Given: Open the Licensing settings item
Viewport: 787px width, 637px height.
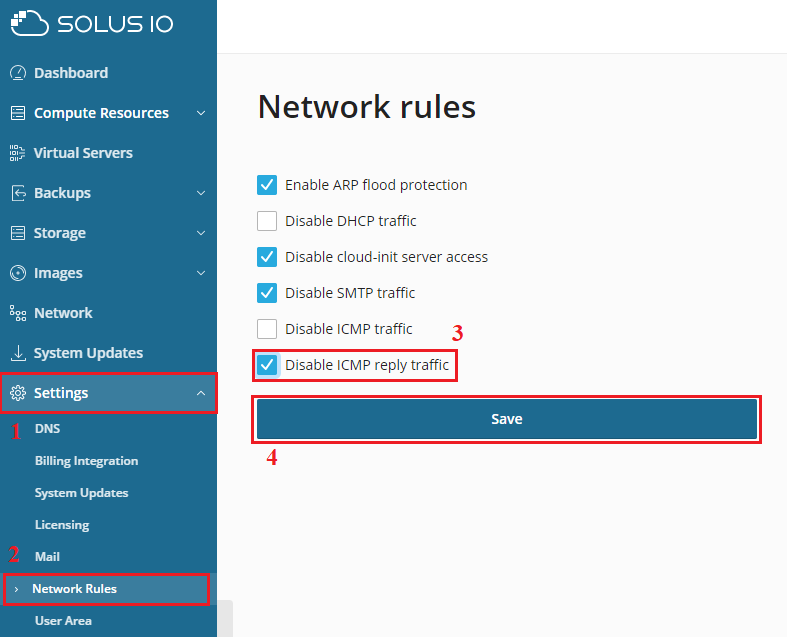Looking at the screenshot, I should [x=62, y=525].
